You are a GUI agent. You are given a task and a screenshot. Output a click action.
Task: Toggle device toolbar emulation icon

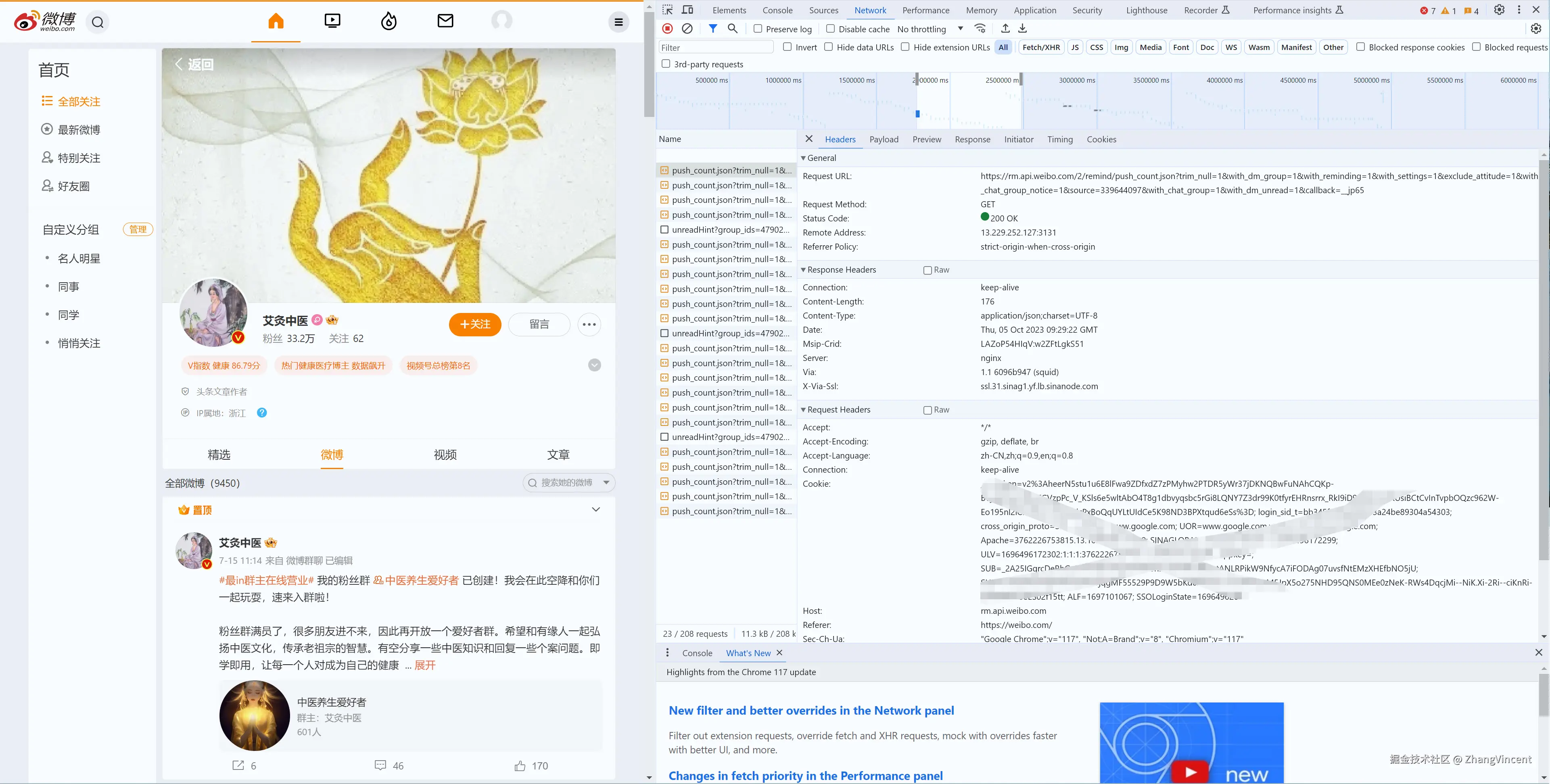click(x=687, y=10)
